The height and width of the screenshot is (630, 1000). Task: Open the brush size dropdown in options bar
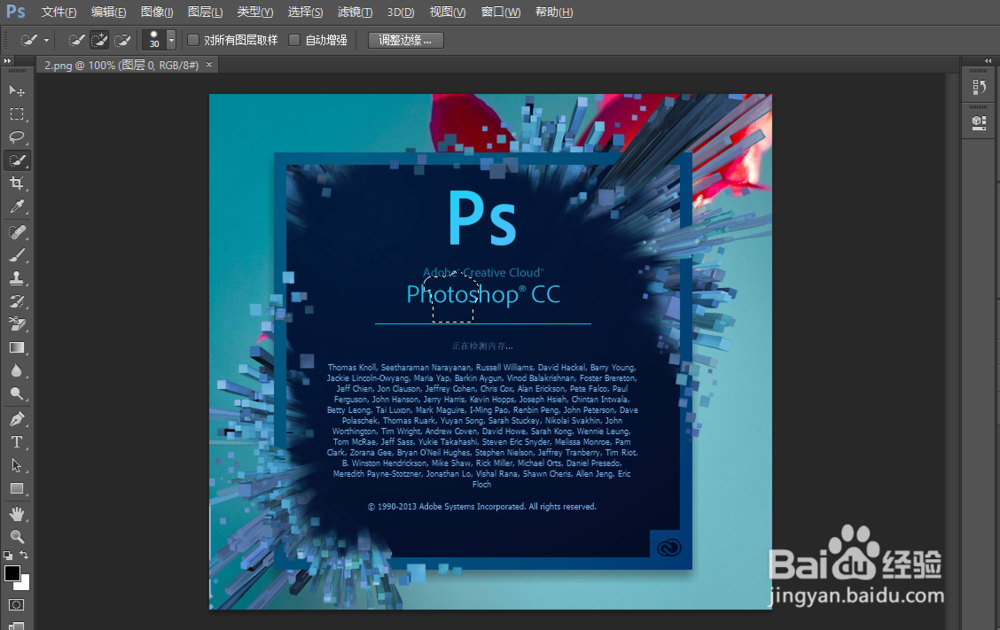coord(171,40)
